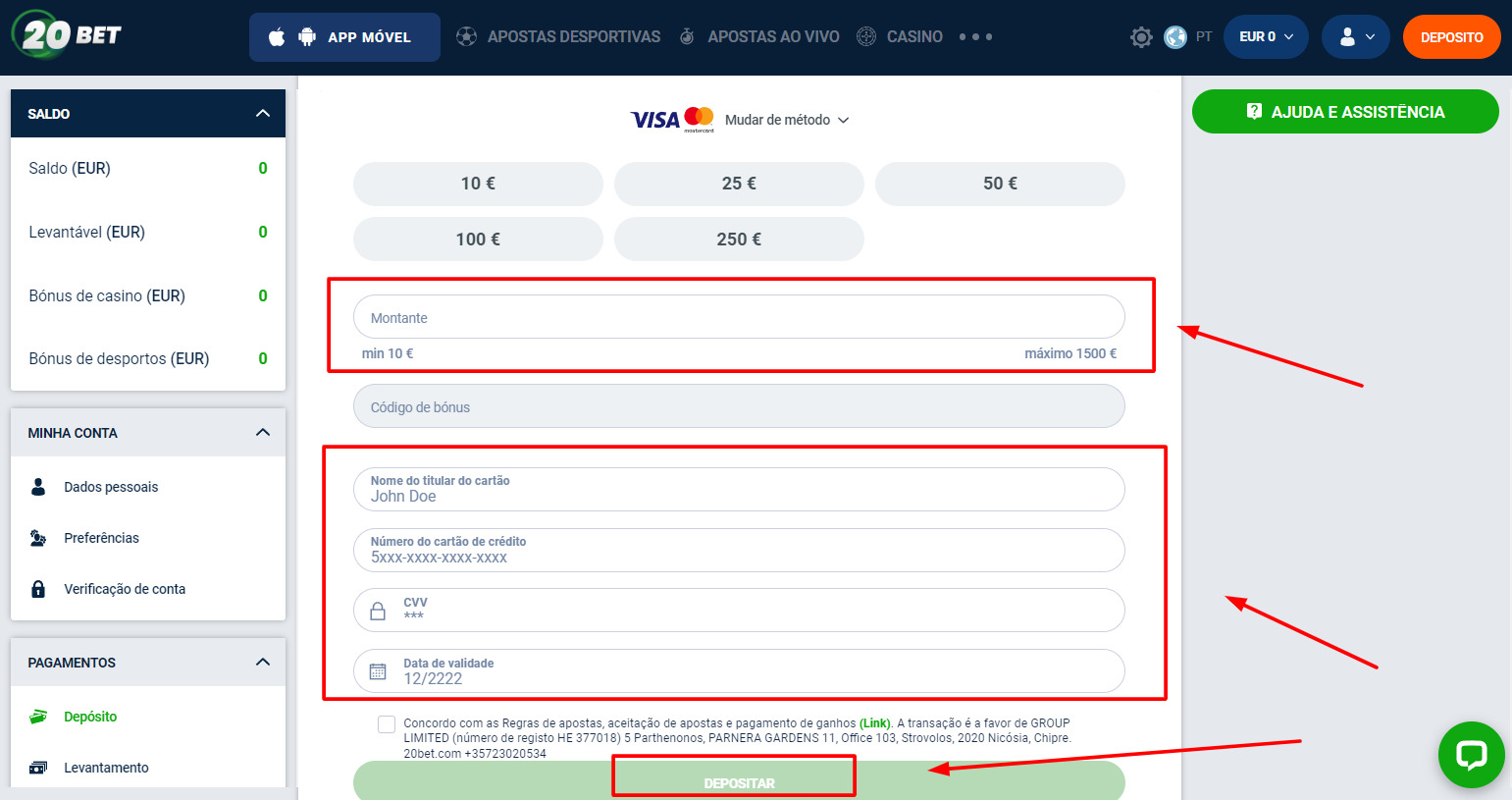Click the Visa Mastercard logo
Image resolution: width=1512 pixels, height=800 pixels.
(x=672, y=120)
